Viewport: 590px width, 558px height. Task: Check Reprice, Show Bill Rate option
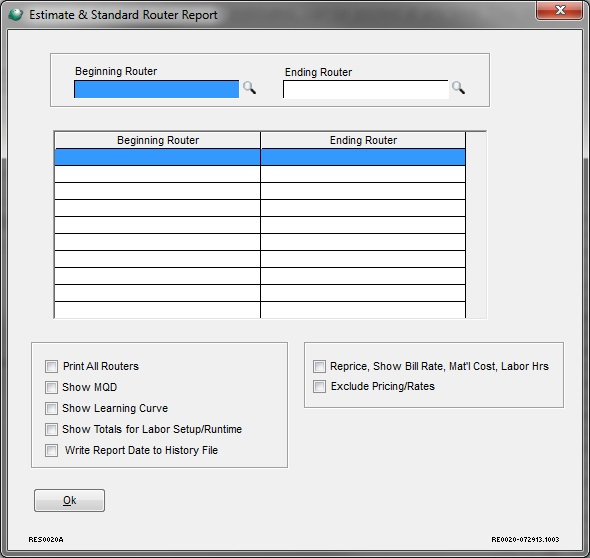tap(319, 366)
